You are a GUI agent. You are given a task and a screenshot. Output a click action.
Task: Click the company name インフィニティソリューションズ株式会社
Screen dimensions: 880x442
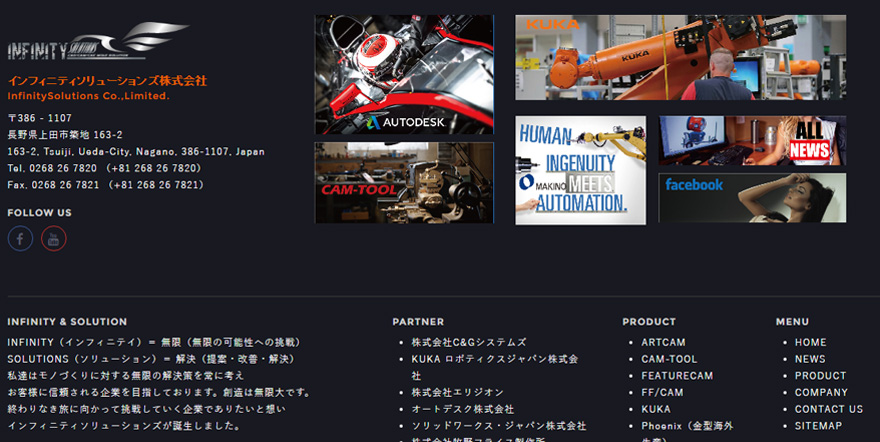[x=107, y=81]
